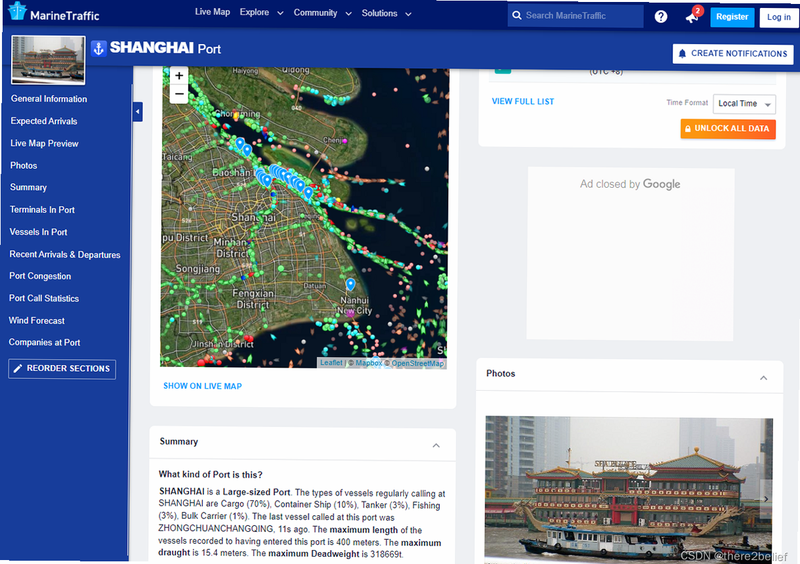Advance to the next port photo arrow

point(765,499)
